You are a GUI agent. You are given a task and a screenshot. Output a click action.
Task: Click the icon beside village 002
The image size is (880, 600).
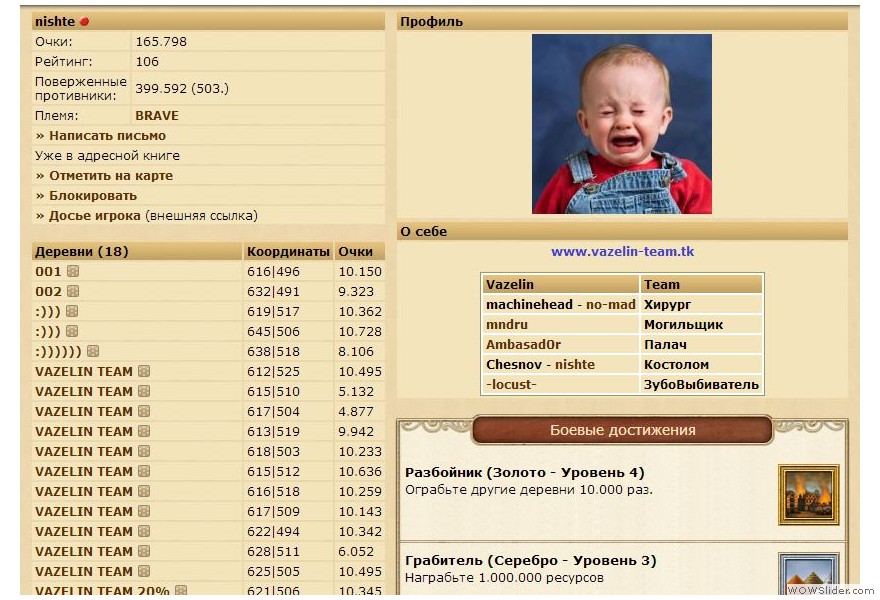(x=73, y=292)
